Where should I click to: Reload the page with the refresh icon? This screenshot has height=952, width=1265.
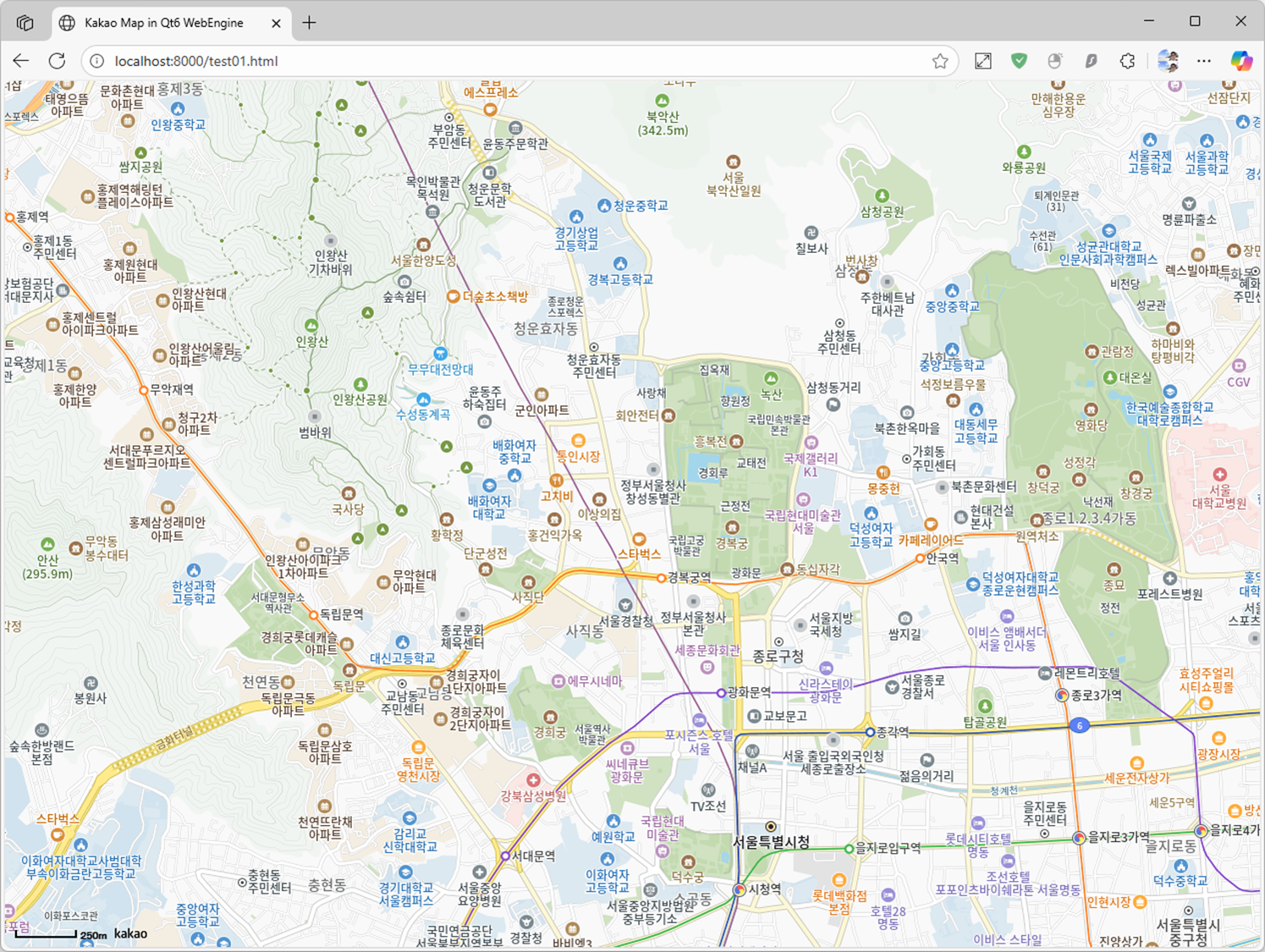57,61
